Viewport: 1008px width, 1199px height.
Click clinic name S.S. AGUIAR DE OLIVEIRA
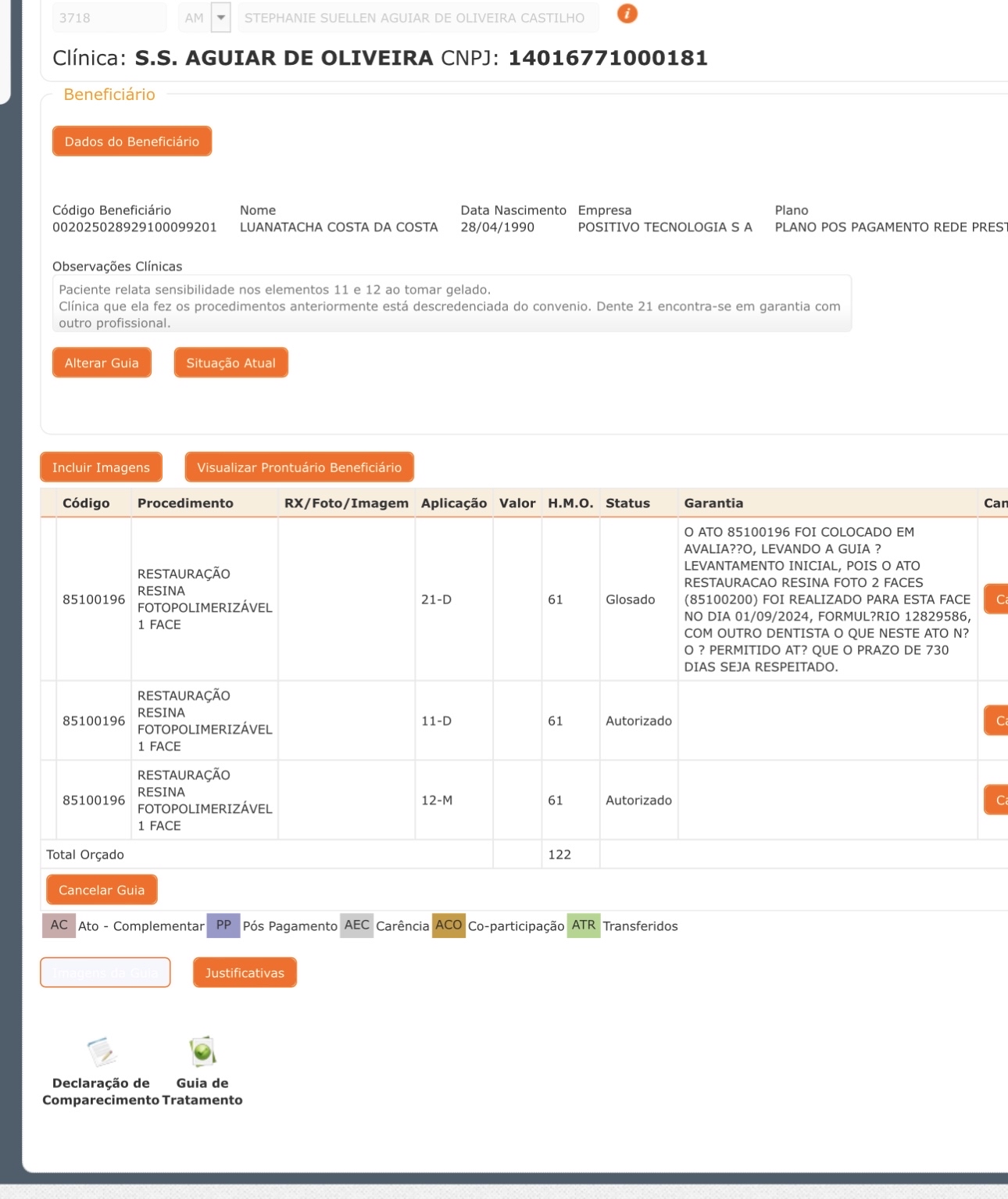click(x=284, y=58)
